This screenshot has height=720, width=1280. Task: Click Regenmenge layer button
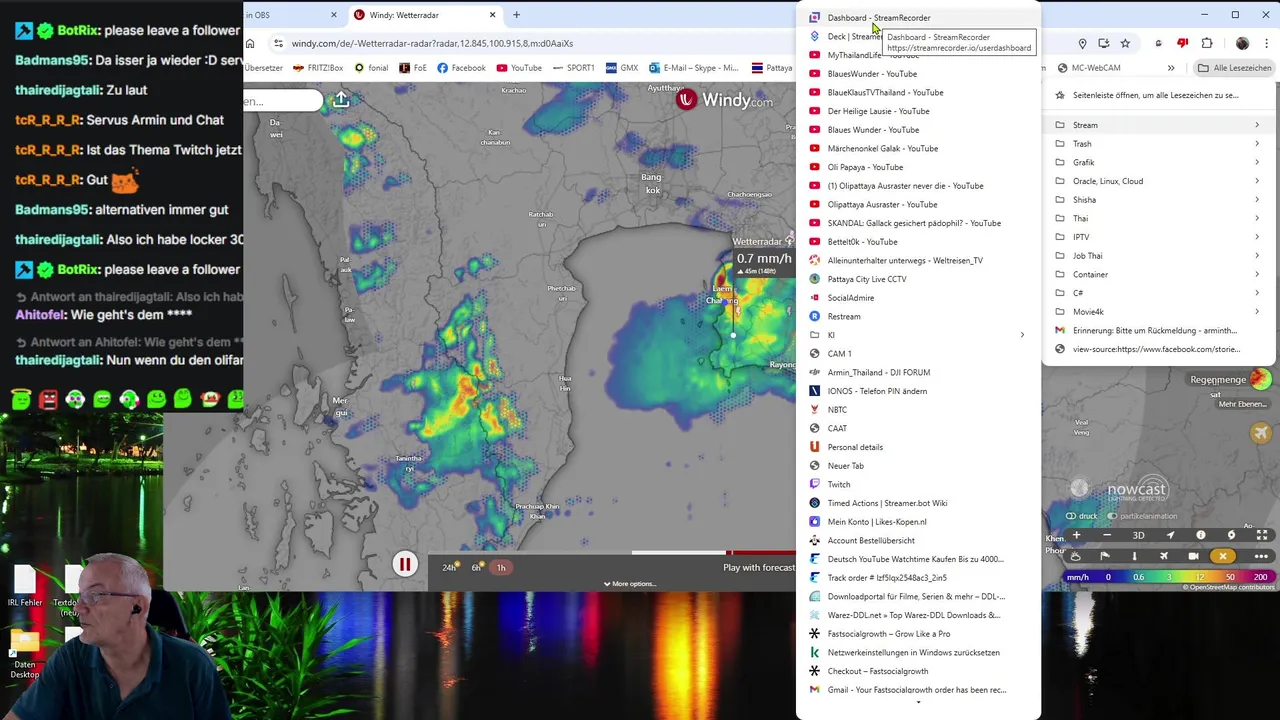[1230, 380]
